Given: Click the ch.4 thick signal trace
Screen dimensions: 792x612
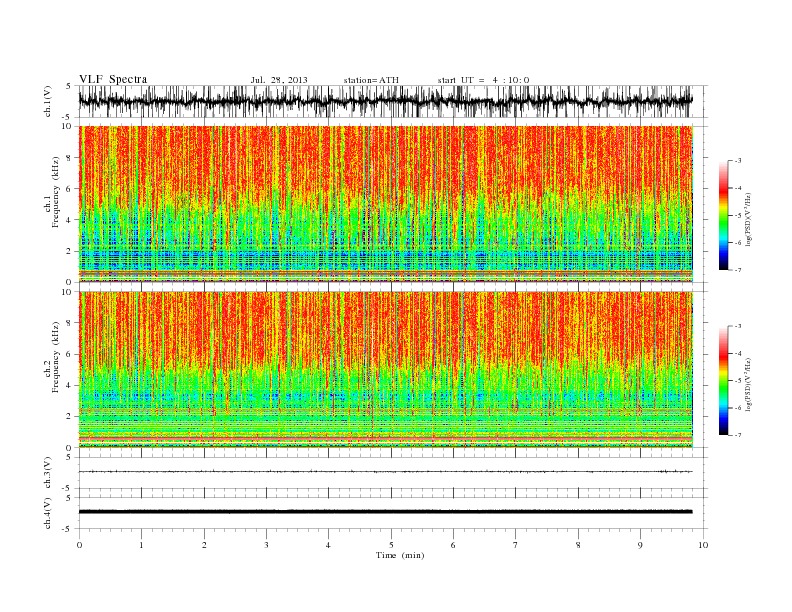Looking at the screenshot, I should [x=385, y=512].
